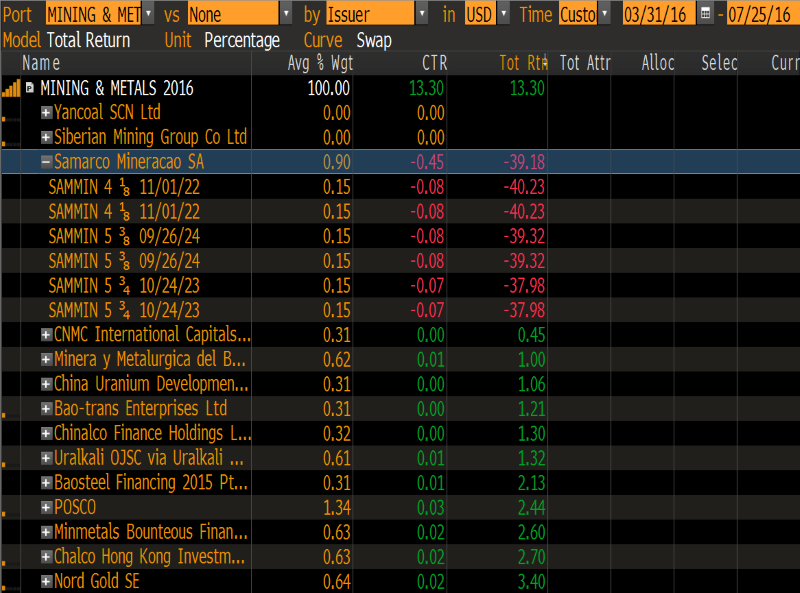This screenshot has height=593, width=800.
Task: Click CNMC total return 0.45
Action: [x=532, y=335]
